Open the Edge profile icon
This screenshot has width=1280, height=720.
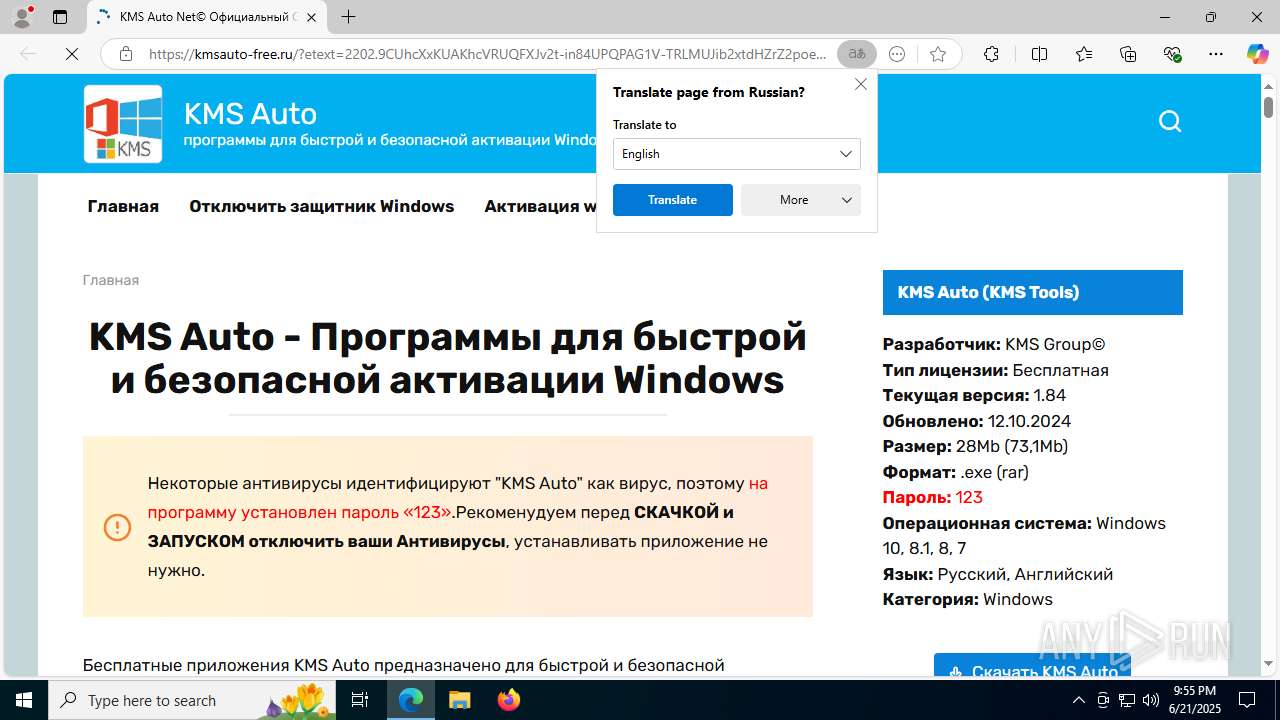[22, 17]
